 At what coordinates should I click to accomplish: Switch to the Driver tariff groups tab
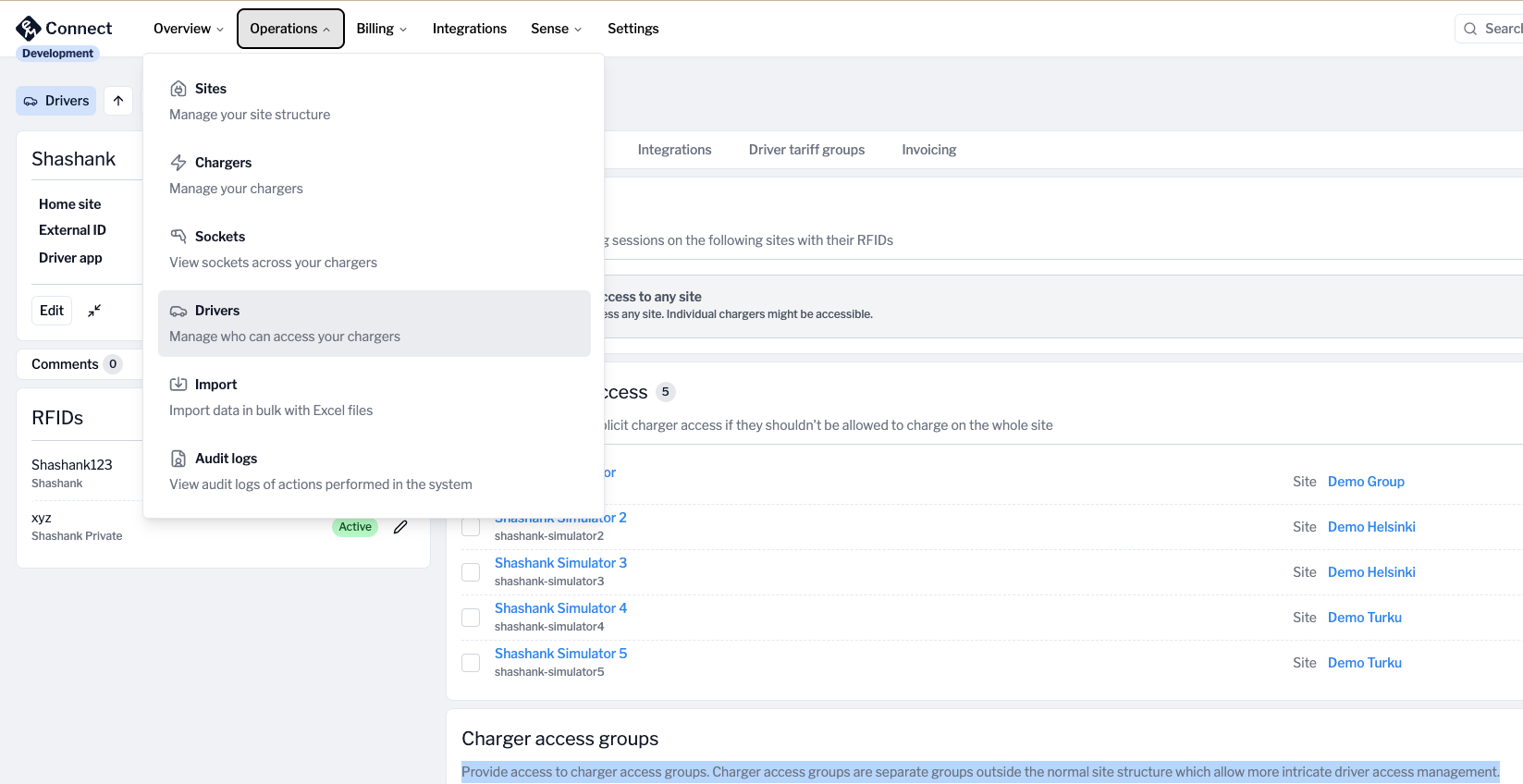(x=806, y=150)
